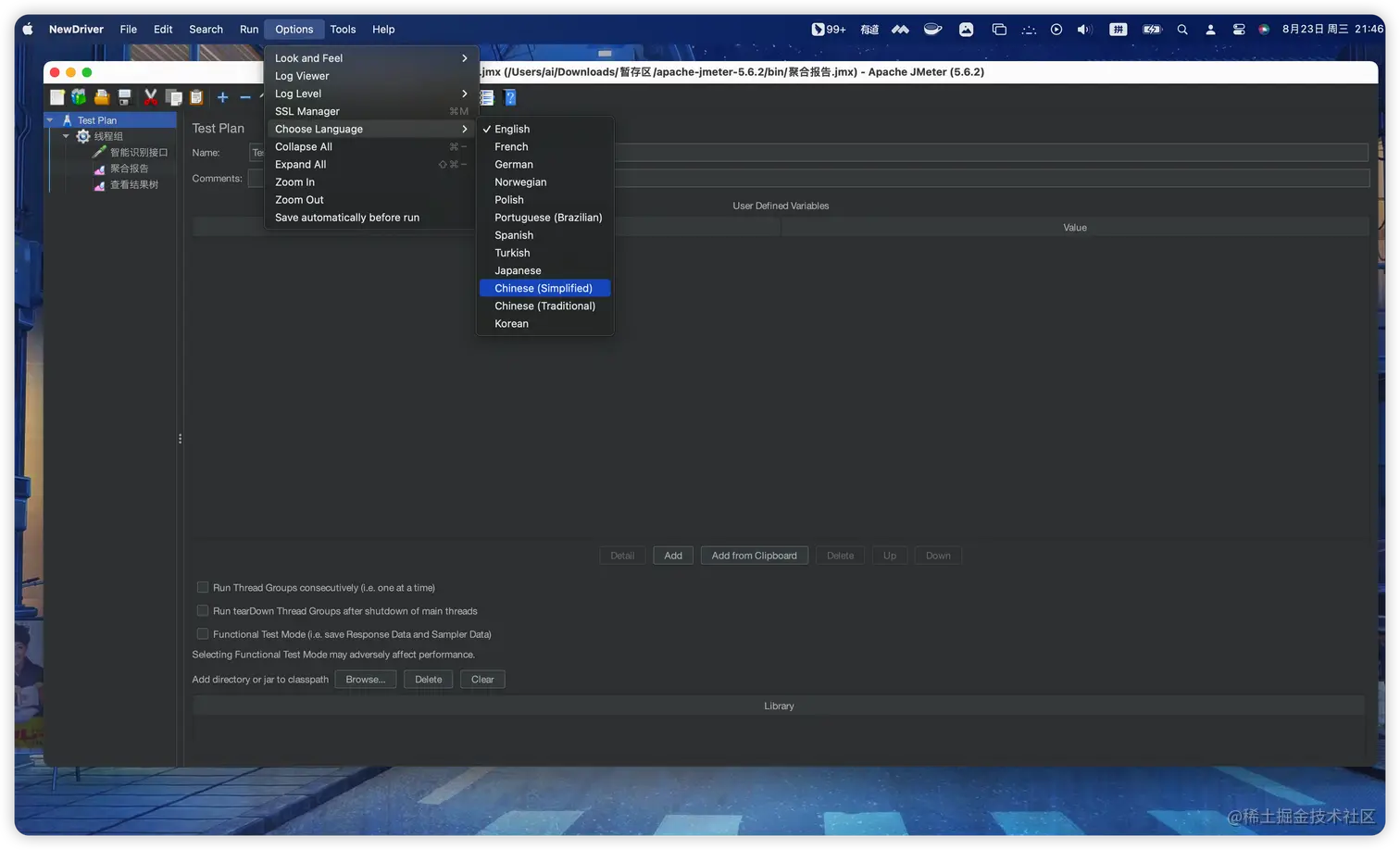Viewport: 1400px width, 850px height.
Task: Choose Log Viewer from Options menu
Action: (371, 76)
